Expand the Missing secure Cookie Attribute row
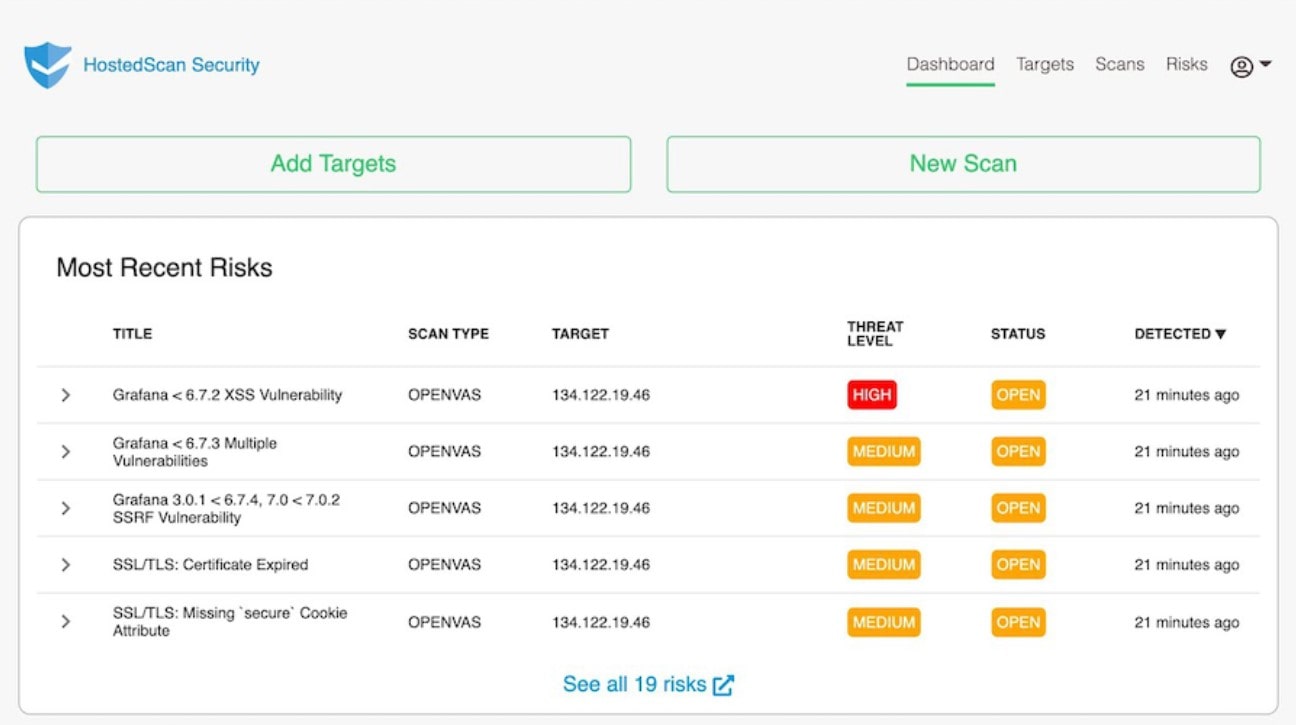The image size is (1296, 725). click(66, 621)
